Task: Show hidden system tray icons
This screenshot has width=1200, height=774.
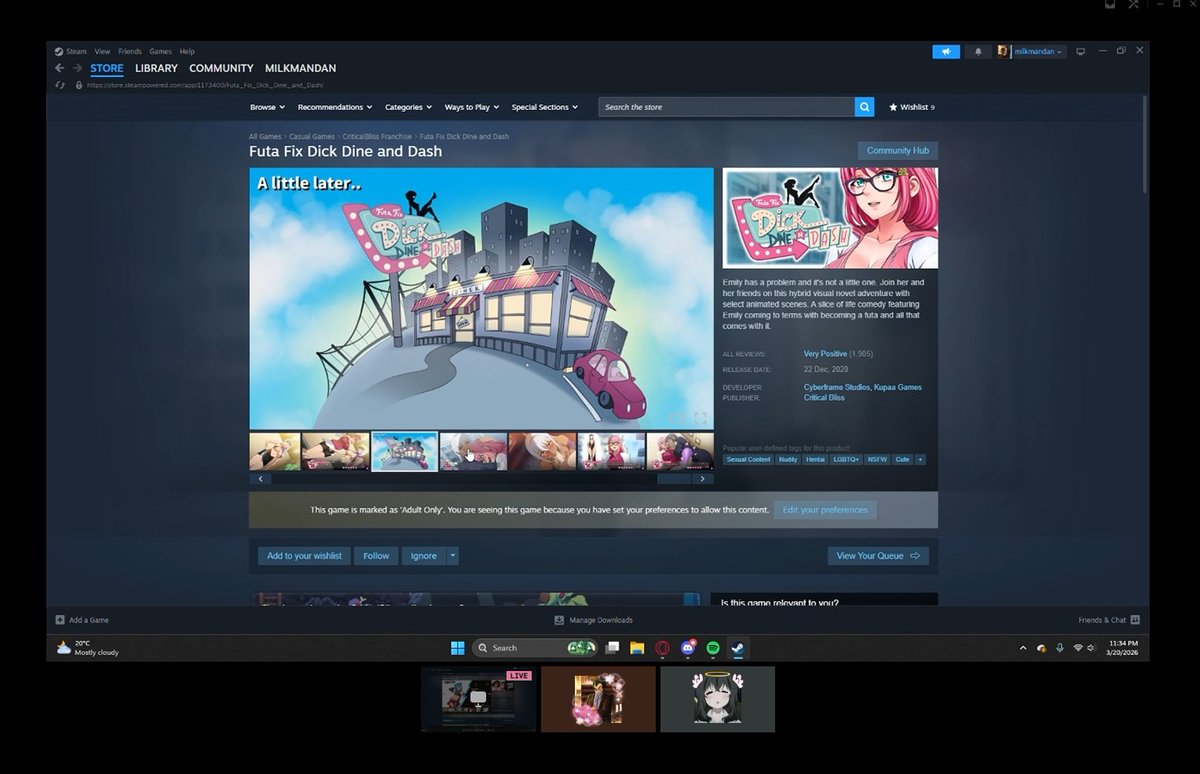Action: (x=1022, y=648)
